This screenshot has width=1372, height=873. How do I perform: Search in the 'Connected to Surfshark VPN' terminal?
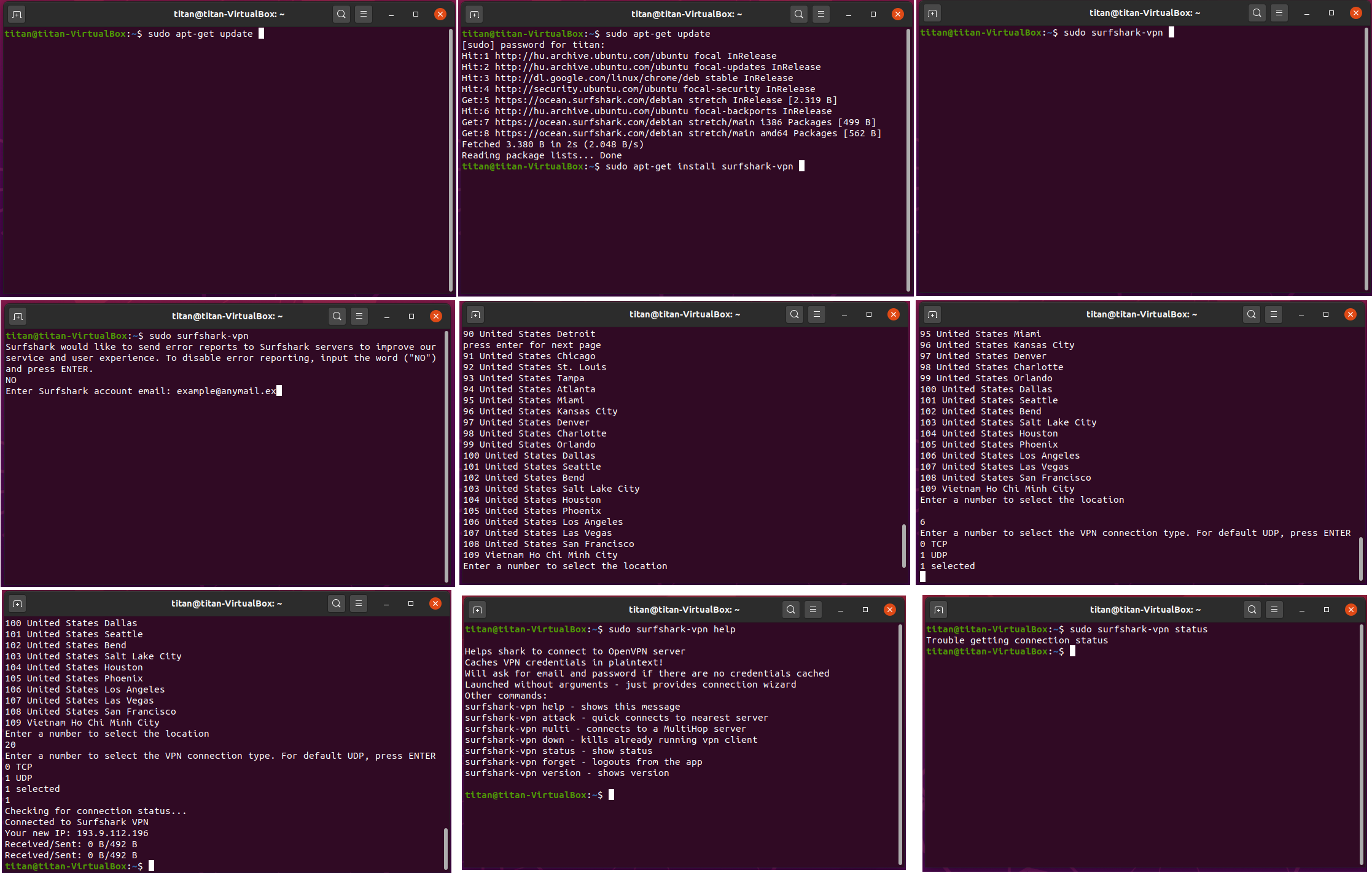click(x=337, y=603)
